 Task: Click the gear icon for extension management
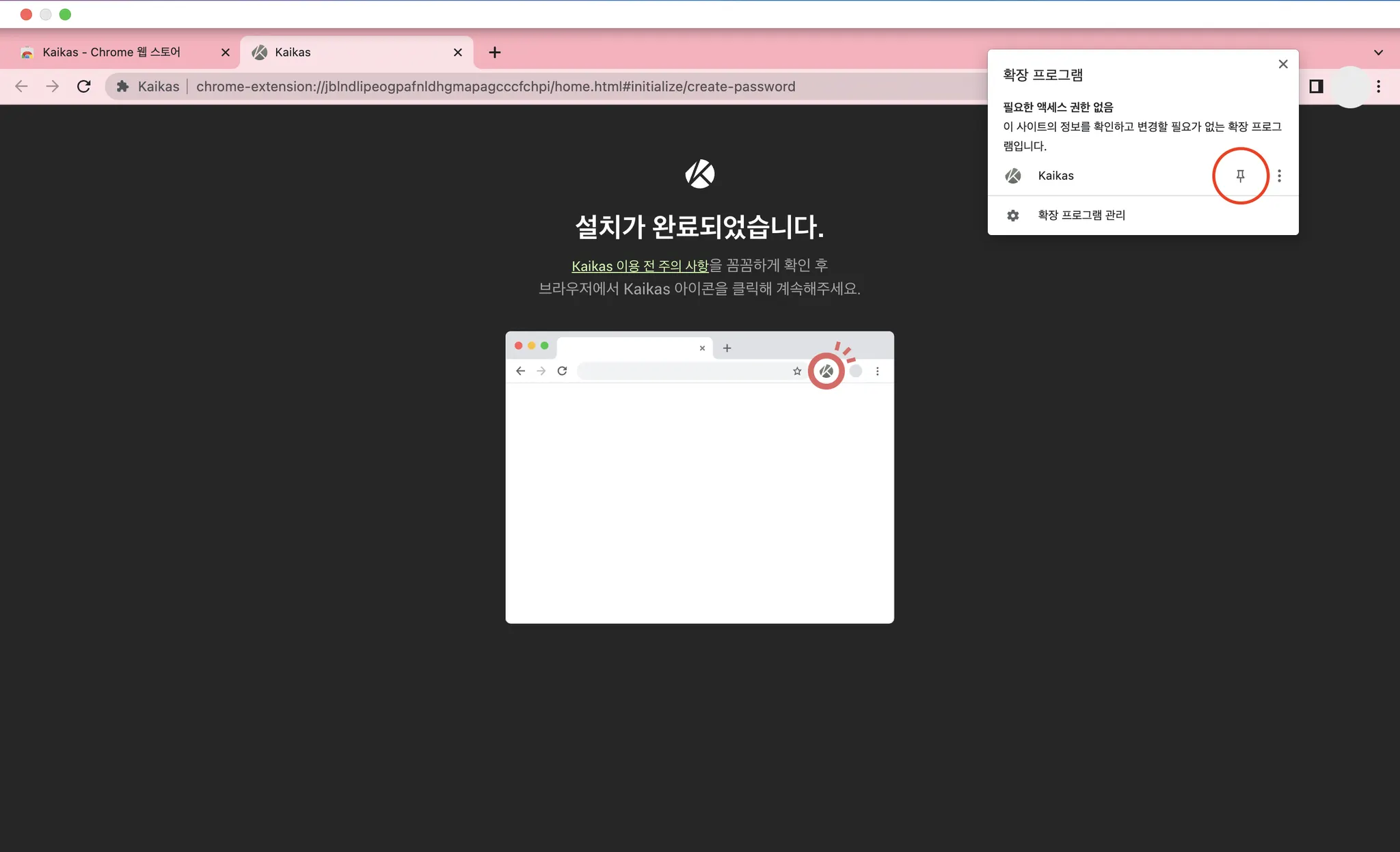point(1013,215)
